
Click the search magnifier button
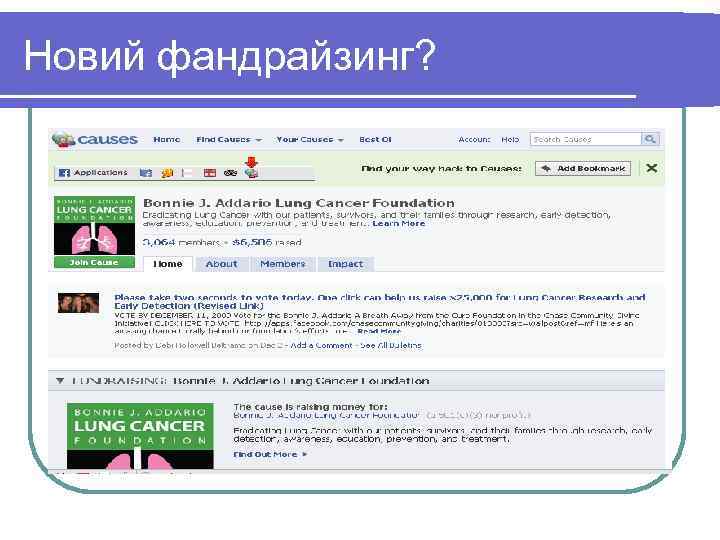tap(650, 139)
